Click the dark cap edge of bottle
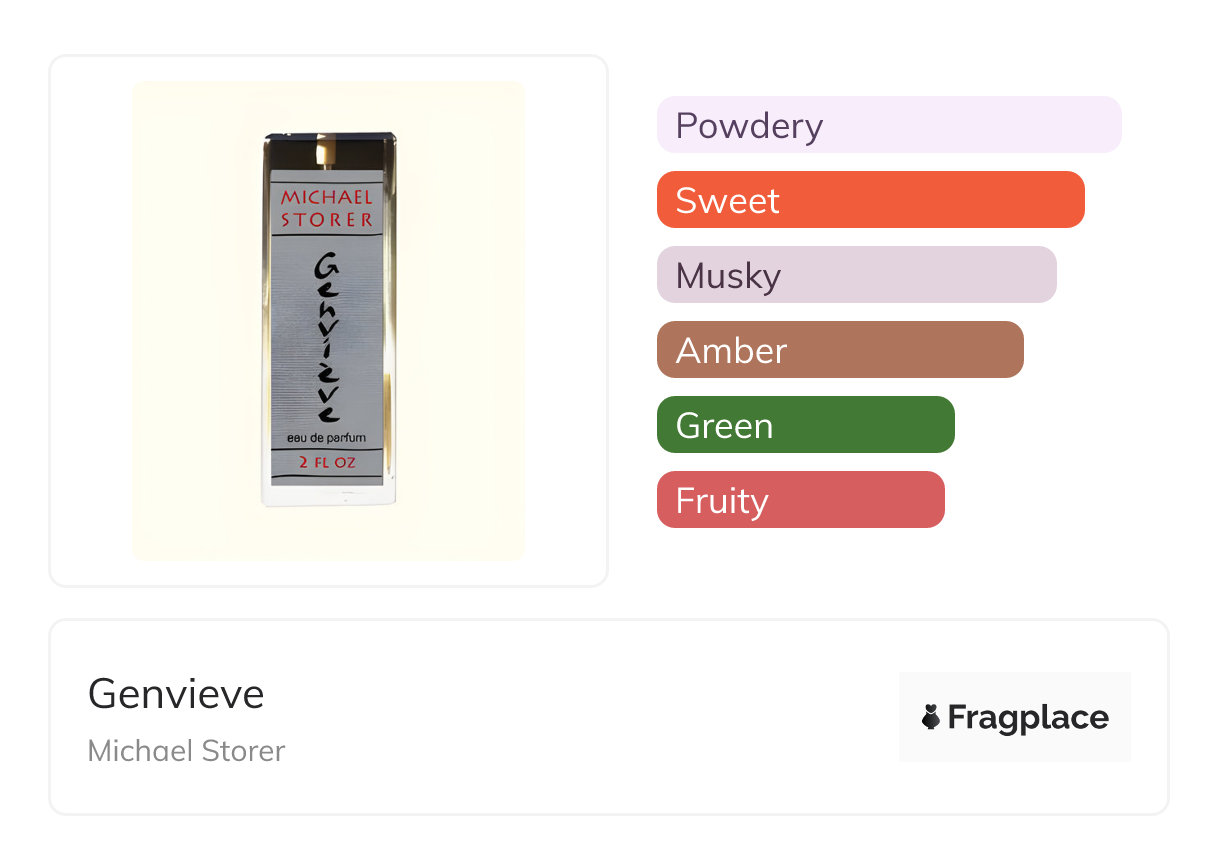This screenshot has width=1218, height=864. (328, 134)
